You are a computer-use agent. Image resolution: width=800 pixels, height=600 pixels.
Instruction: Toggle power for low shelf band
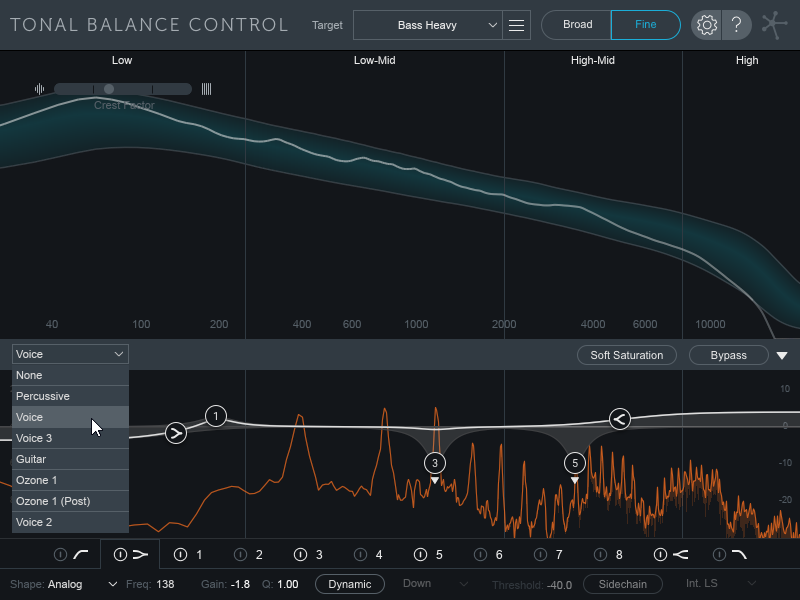click(120, 555)
